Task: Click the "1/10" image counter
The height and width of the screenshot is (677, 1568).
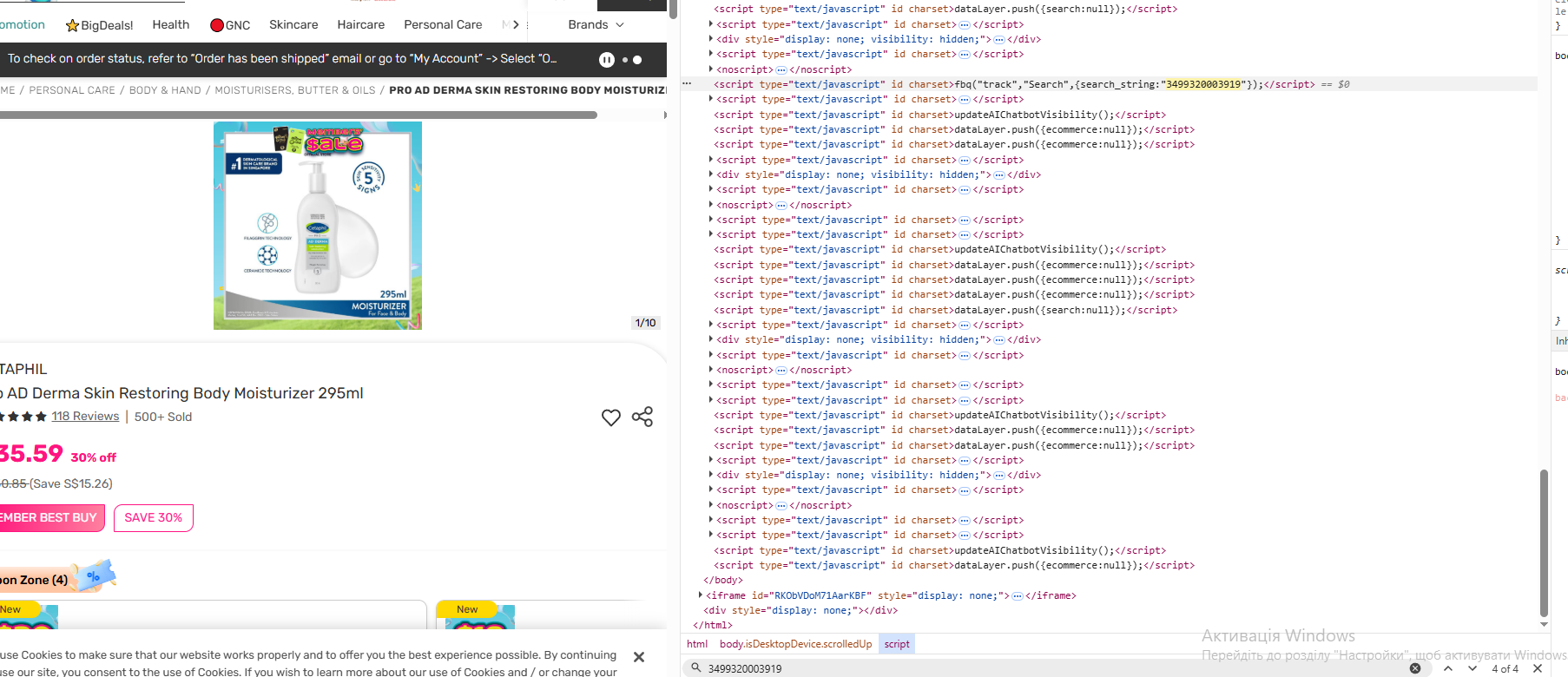Action: pyautogui.click(x=645, y=323)
